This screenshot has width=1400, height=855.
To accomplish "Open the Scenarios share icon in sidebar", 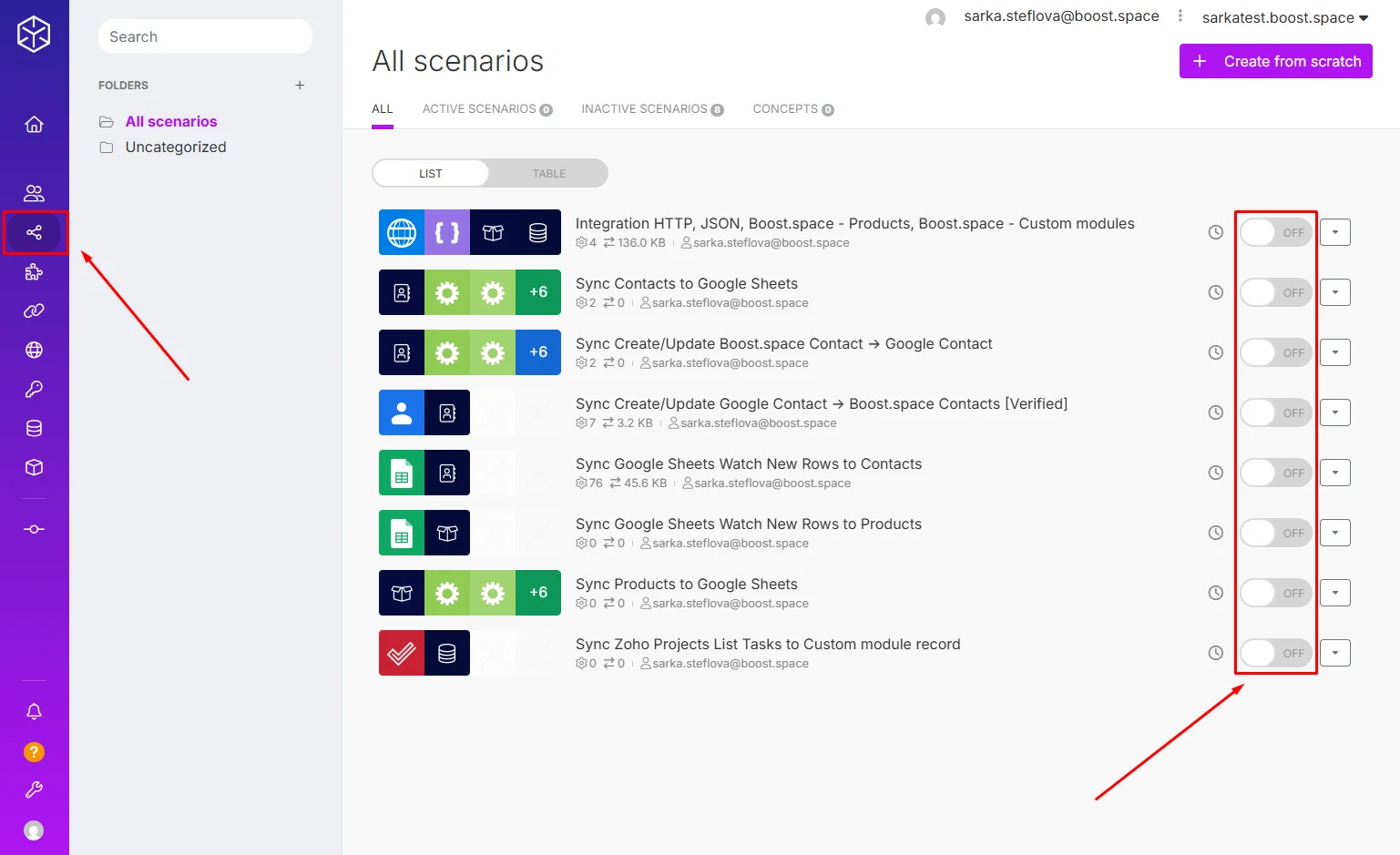I will click(34, 232).
